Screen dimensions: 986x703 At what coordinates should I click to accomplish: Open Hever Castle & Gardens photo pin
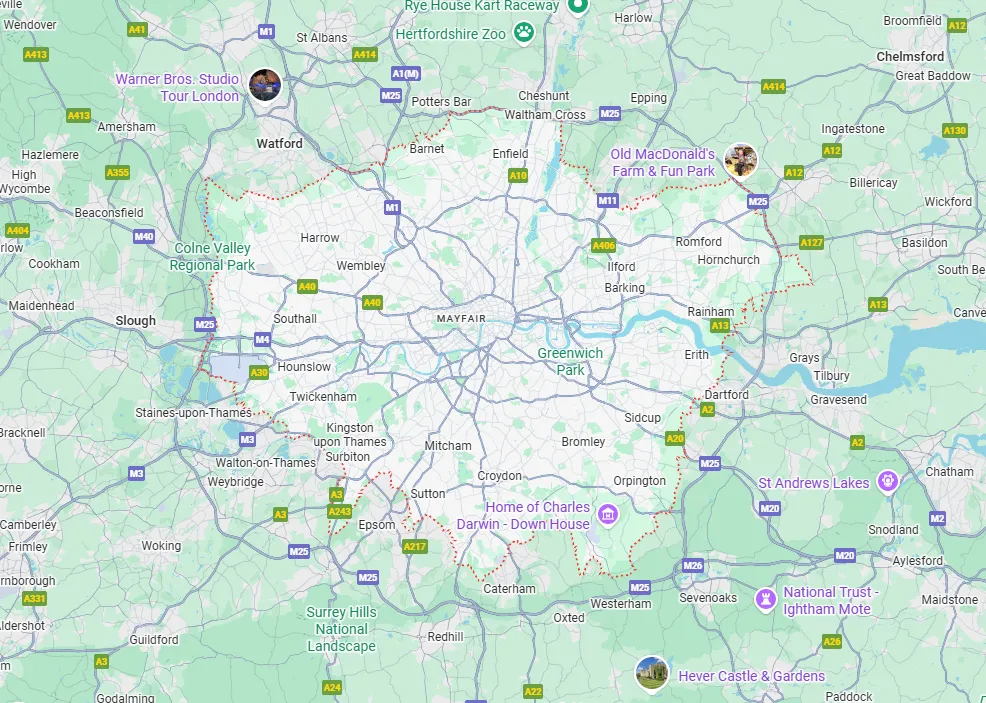coord(651,673)
